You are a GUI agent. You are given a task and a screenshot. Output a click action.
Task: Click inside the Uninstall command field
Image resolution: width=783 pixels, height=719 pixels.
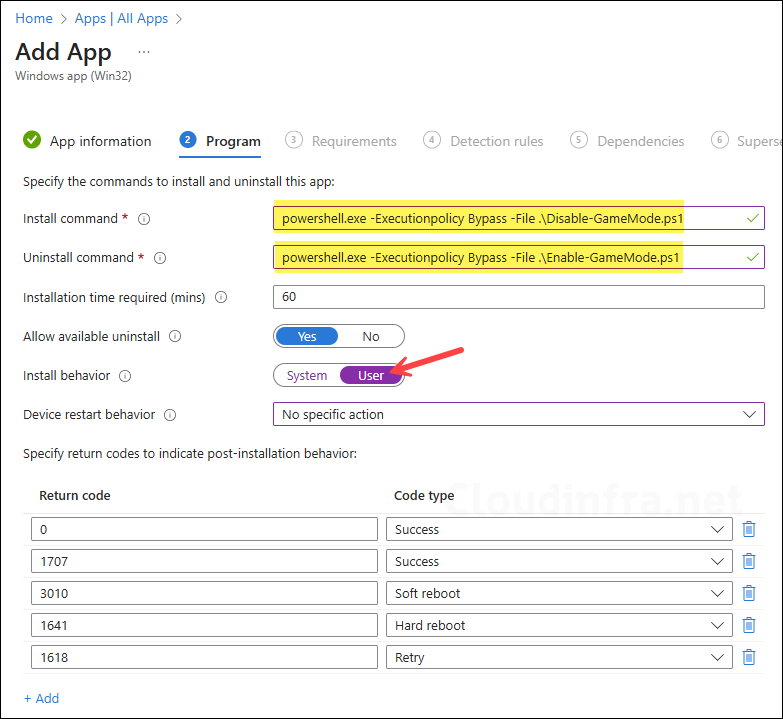[518, 257]
